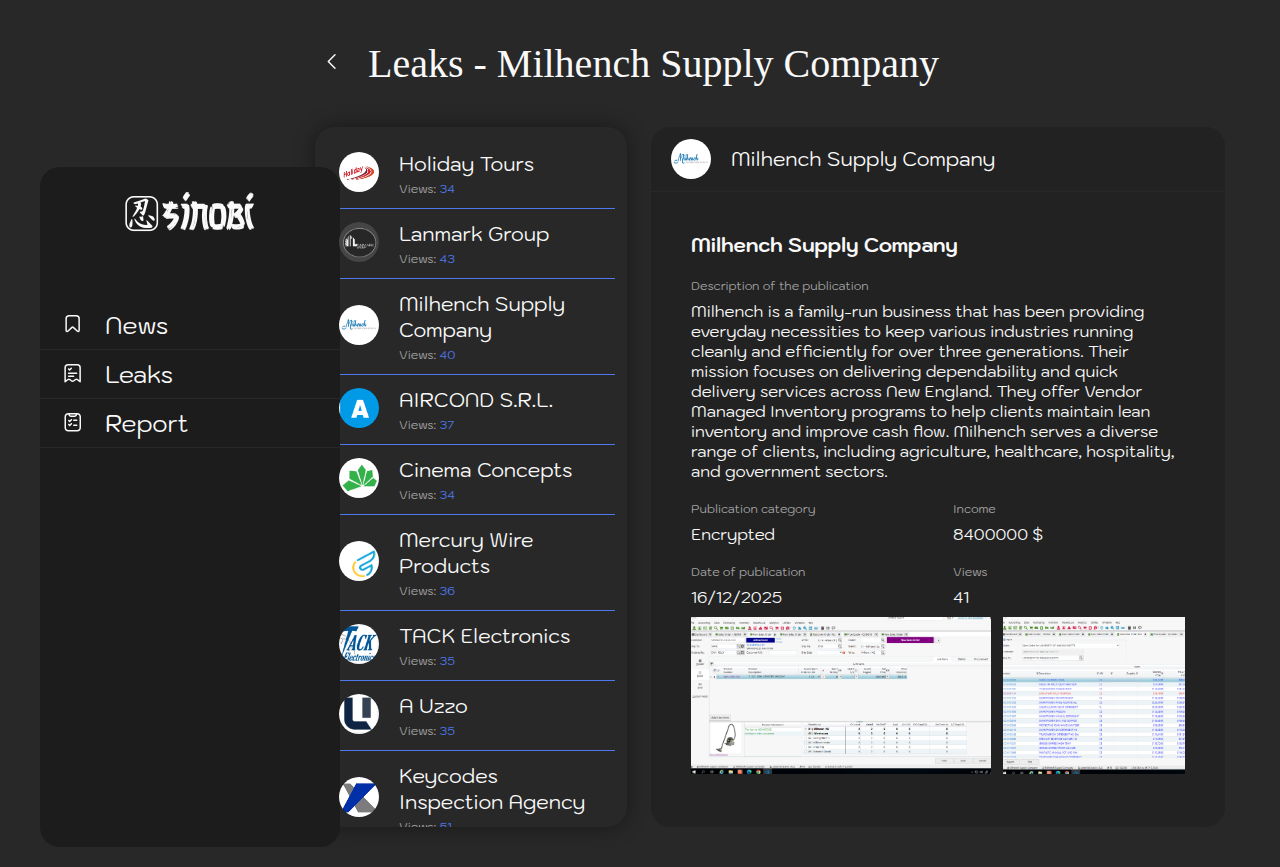This screenshot has width=1280, height=867.
Task: Click the Holiday Tours logo icon
Action: pyautogui.click(x=359, y=172)
